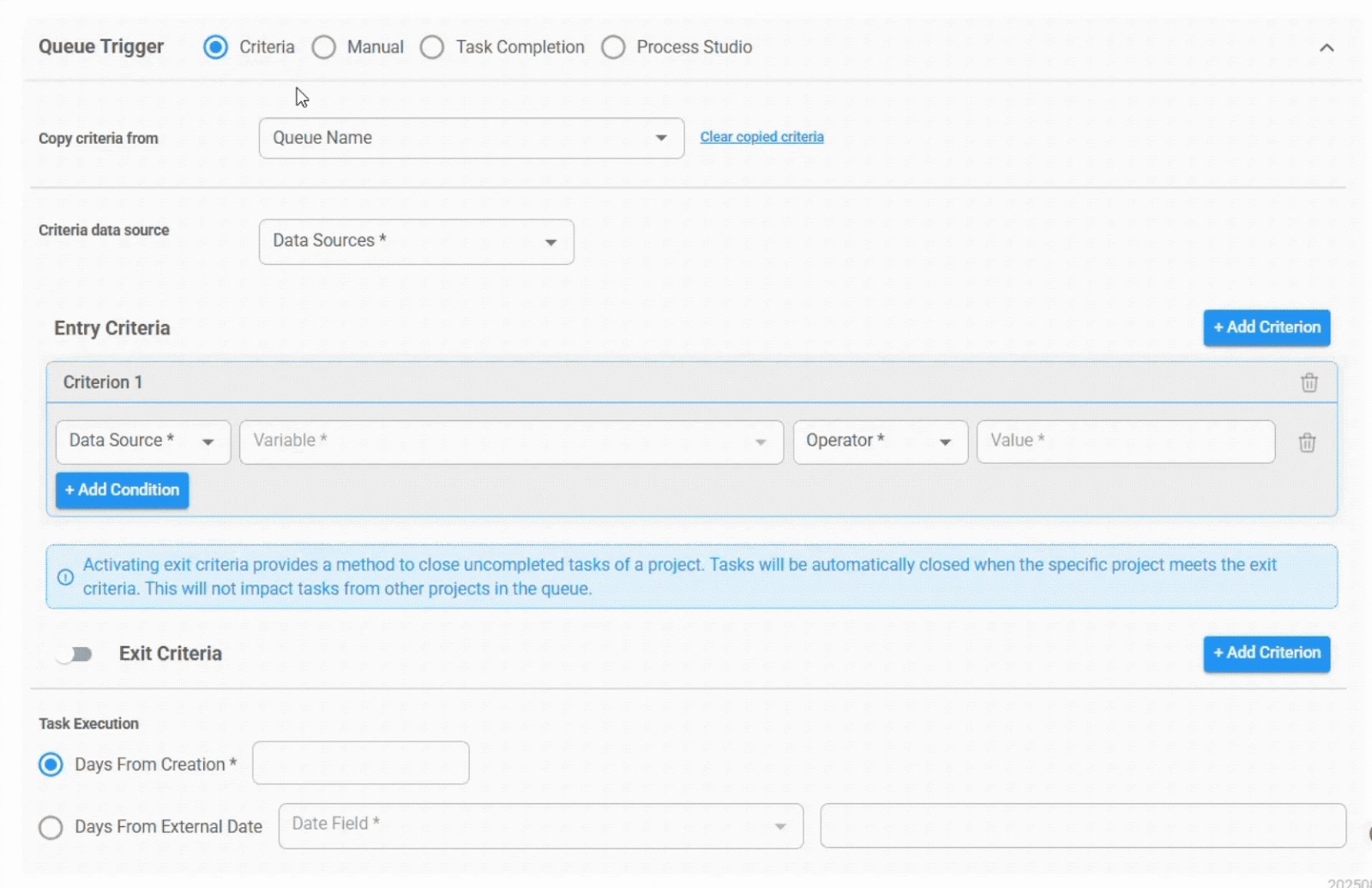Click the Add Condition button

(123, 490)
